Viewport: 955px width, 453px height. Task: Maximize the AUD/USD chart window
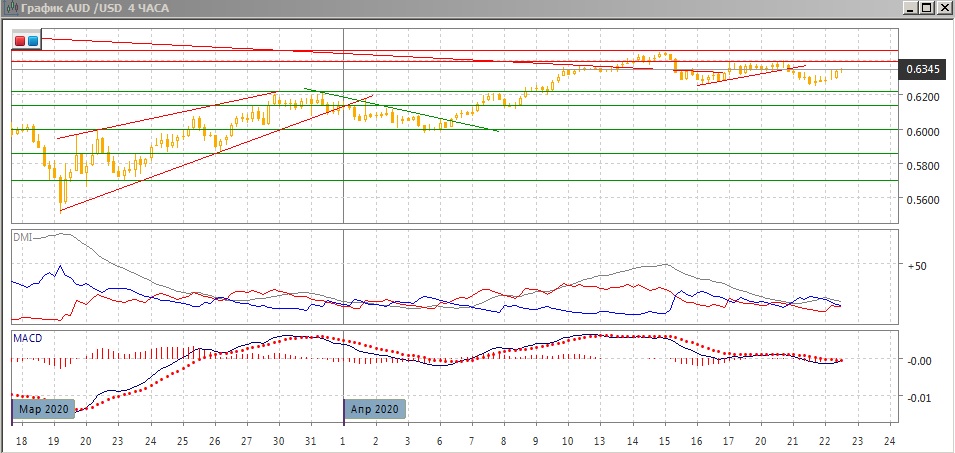926,8
